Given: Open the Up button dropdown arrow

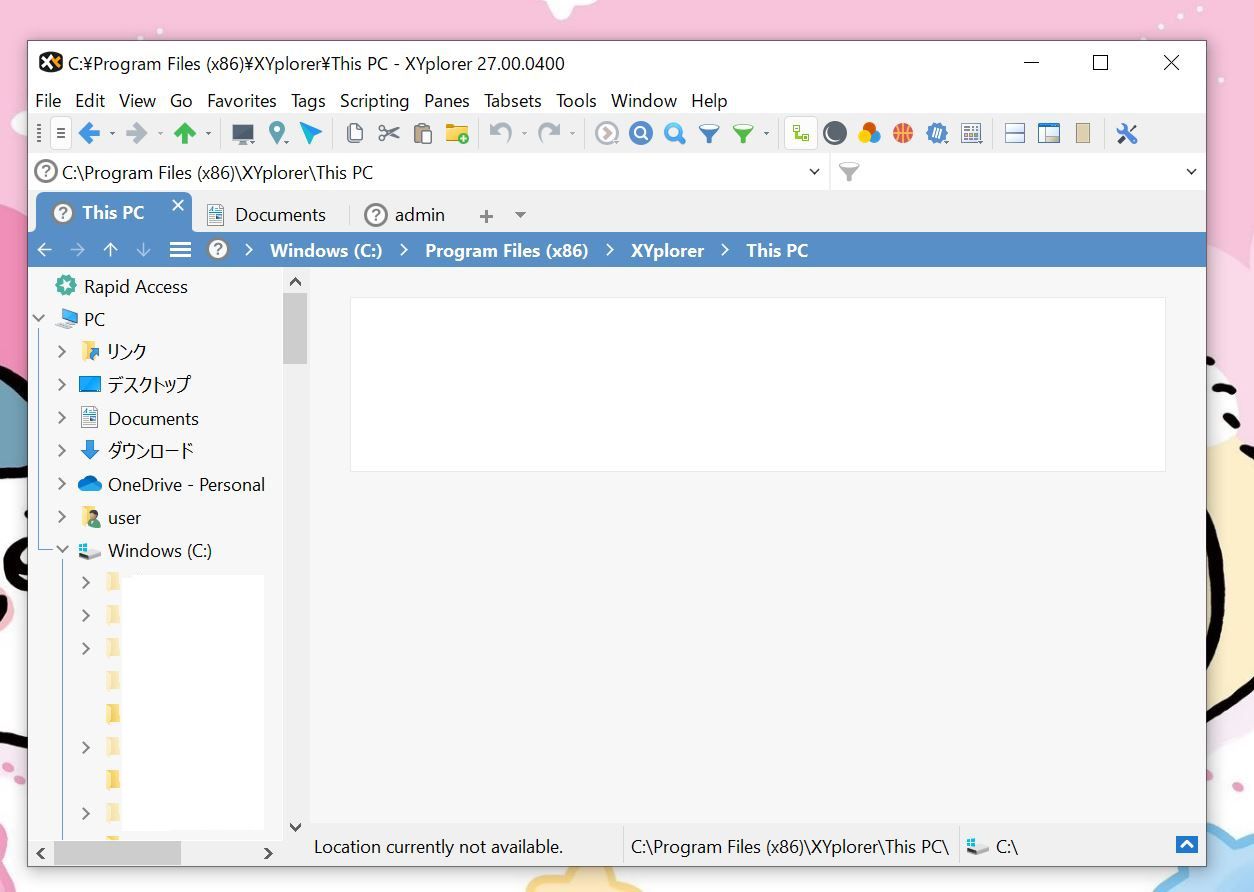Looking at the screenshot, I should (x=208, y=133).
